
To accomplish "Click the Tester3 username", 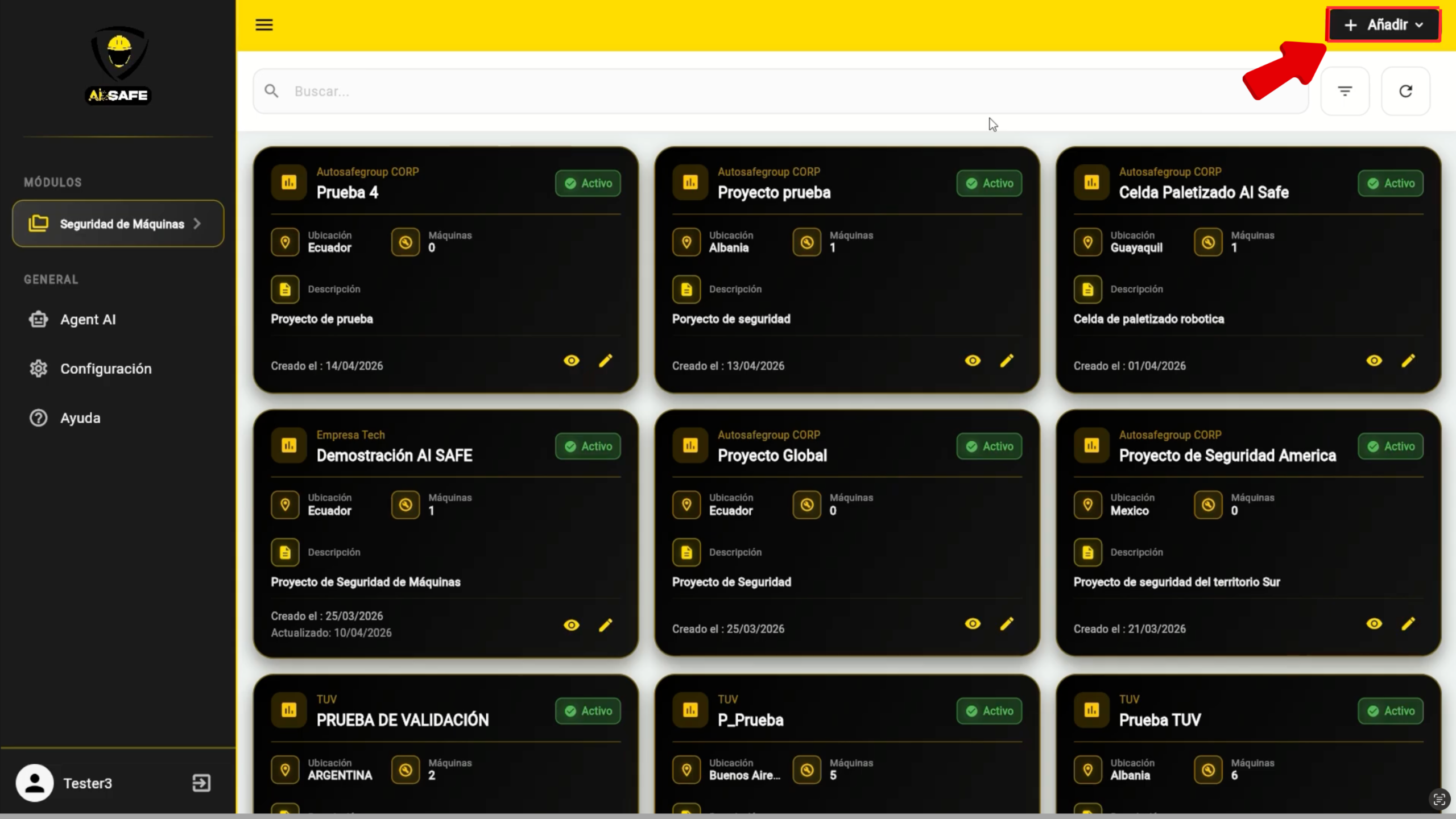I will tap(88, 783).
